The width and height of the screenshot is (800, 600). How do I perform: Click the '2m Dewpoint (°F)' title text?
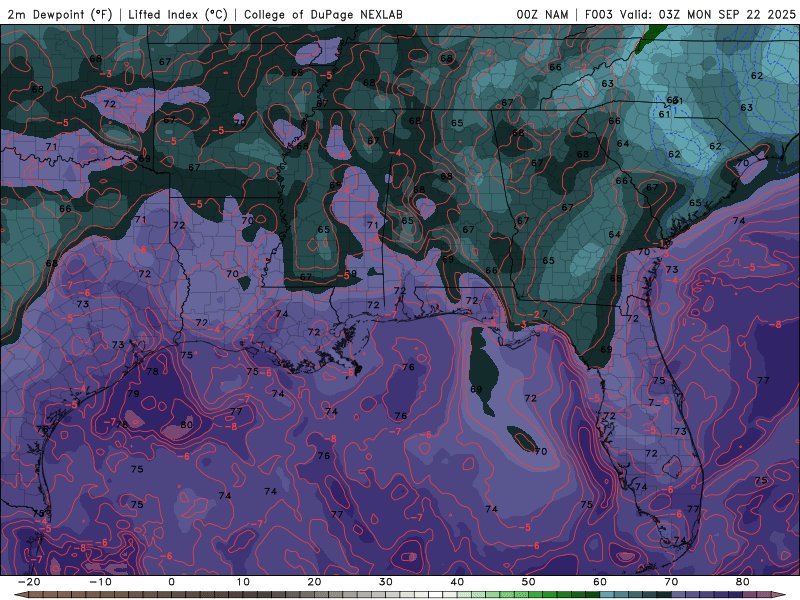pos(59,14)
